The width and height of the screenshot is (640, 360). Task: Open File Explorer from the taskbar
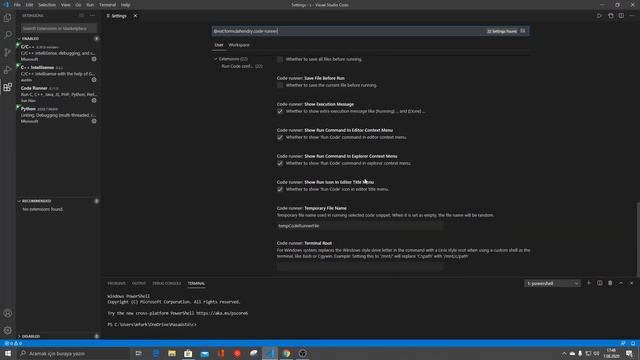click(172, 353)
